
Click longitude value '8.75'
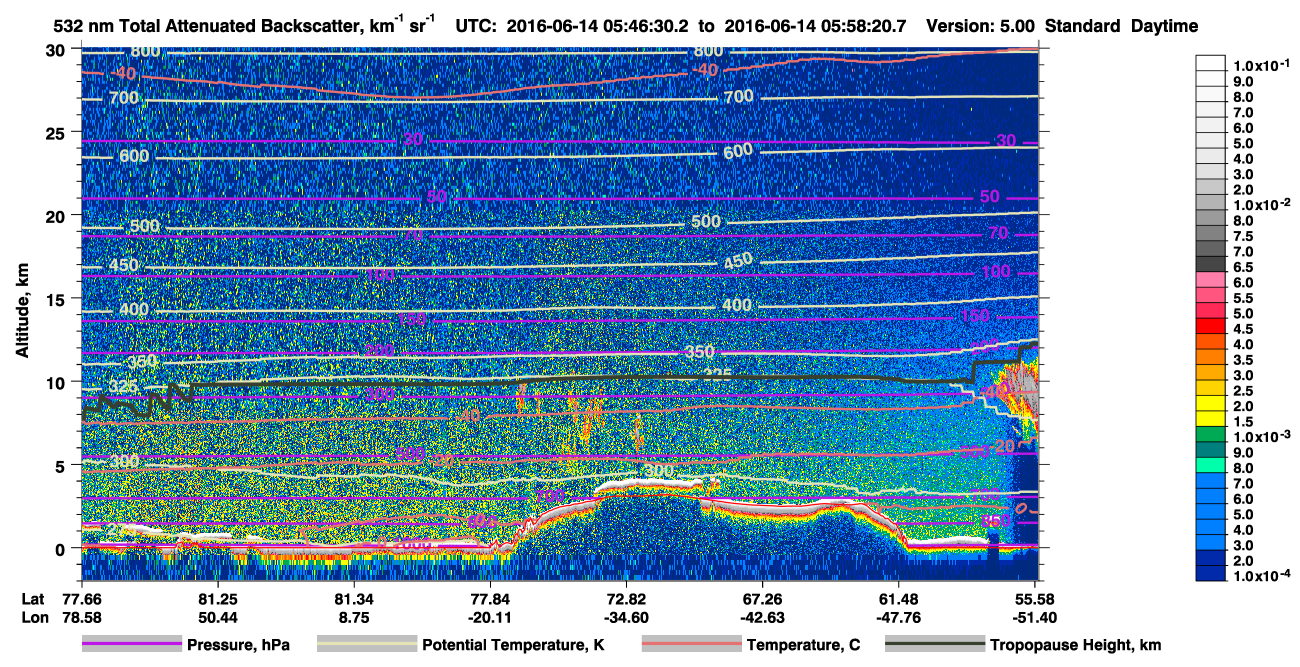pyautogui.click(x=353, y=619)
